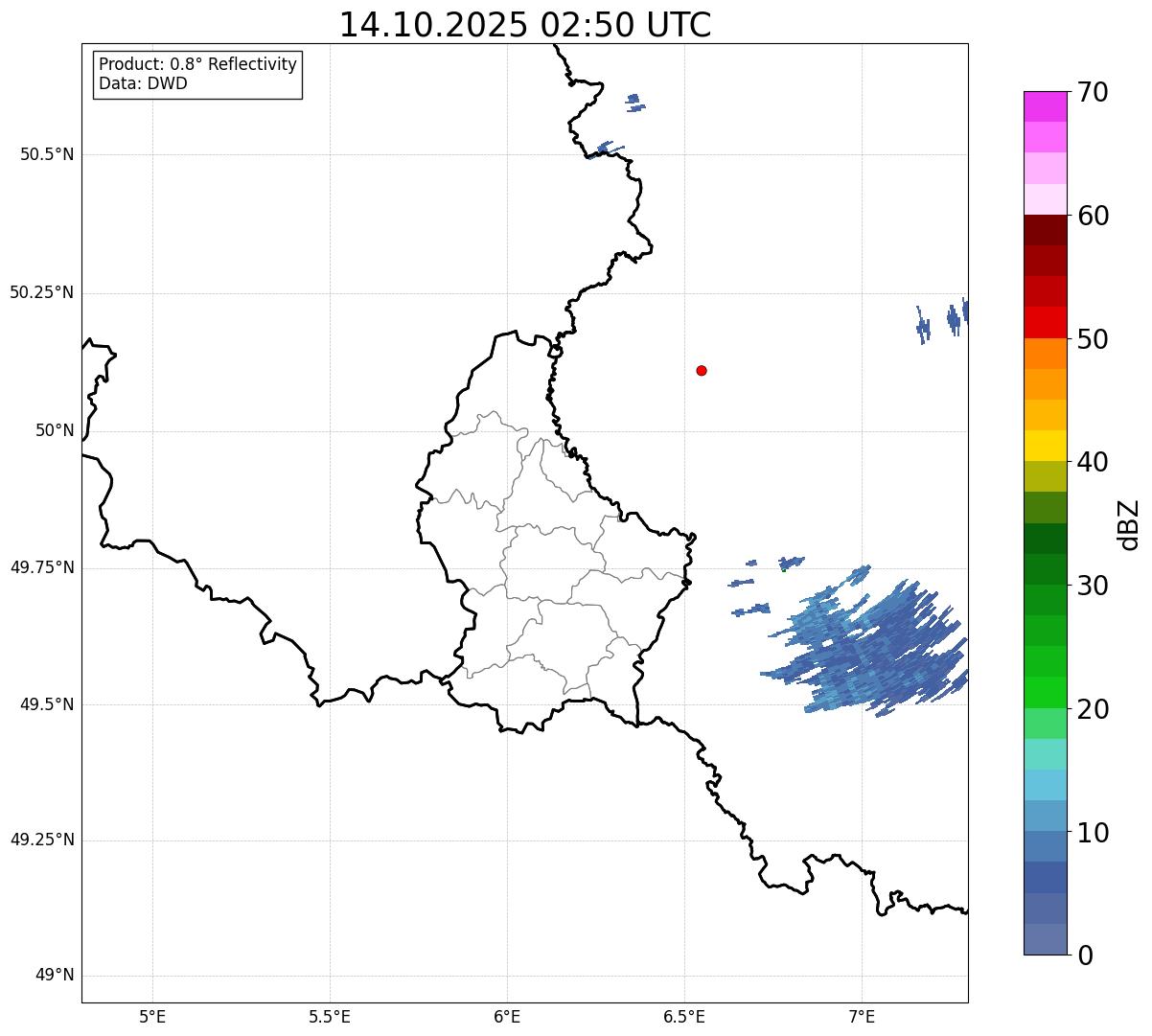Click the 6°E longitude label
Viewport: 1152px width, 1036px height.
click(507, 1016)
